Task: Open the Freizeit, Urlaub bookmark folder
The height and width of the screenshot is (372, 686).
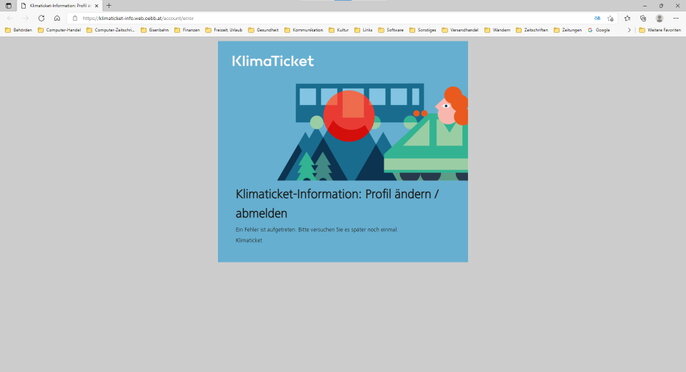Action: tap(224, 30)
